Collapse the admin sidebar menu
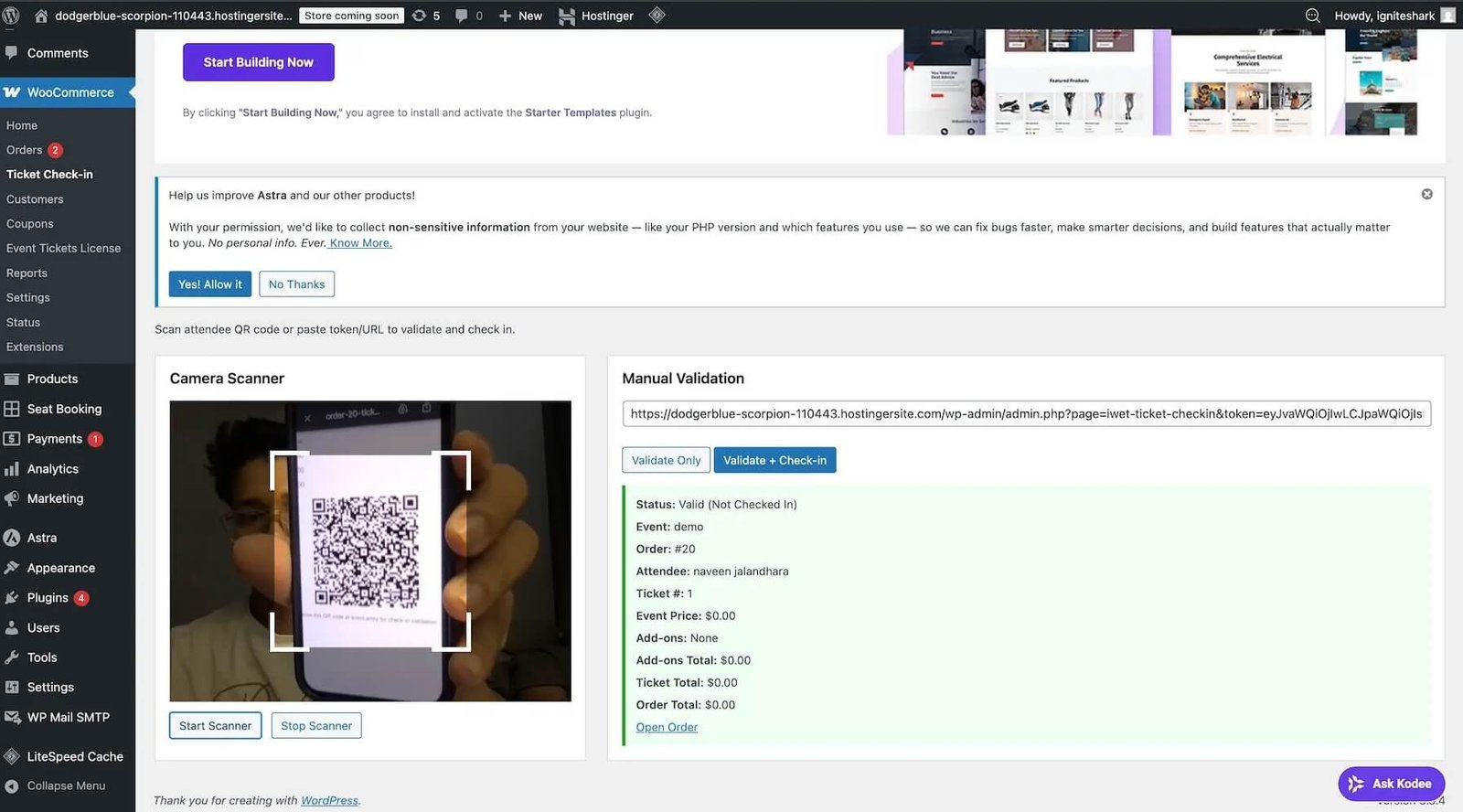This screenshot has width=1463, height=812. click(66, 786)
